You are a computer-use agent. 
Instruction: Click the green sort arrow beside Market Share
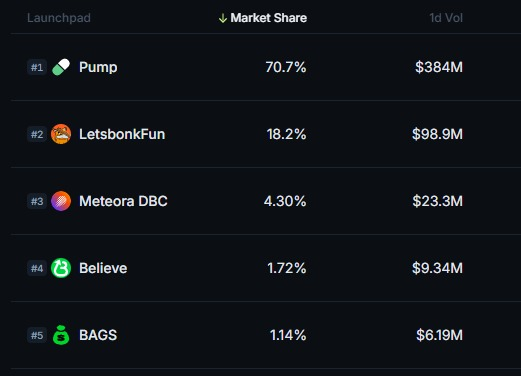(x=223, y=18)
